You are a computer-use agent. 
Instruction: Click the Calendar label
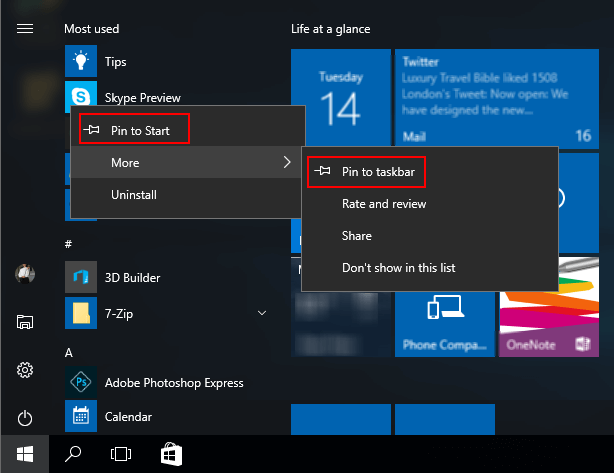pos(128,417)
